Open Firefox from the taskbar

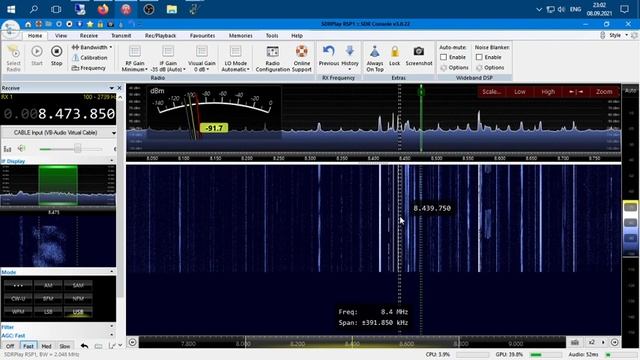point(103,9)
